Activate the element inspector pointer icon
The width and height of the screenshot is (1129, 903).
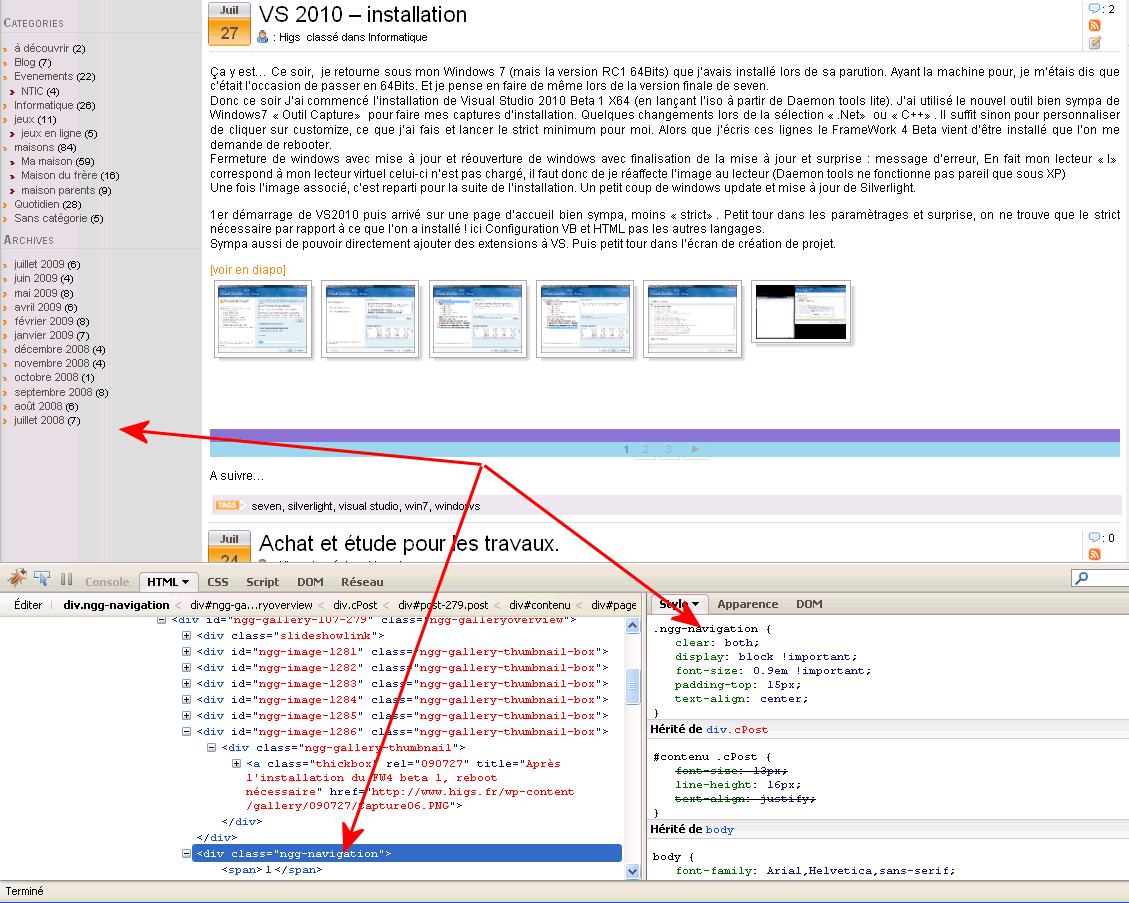click(x=42, y=579)
